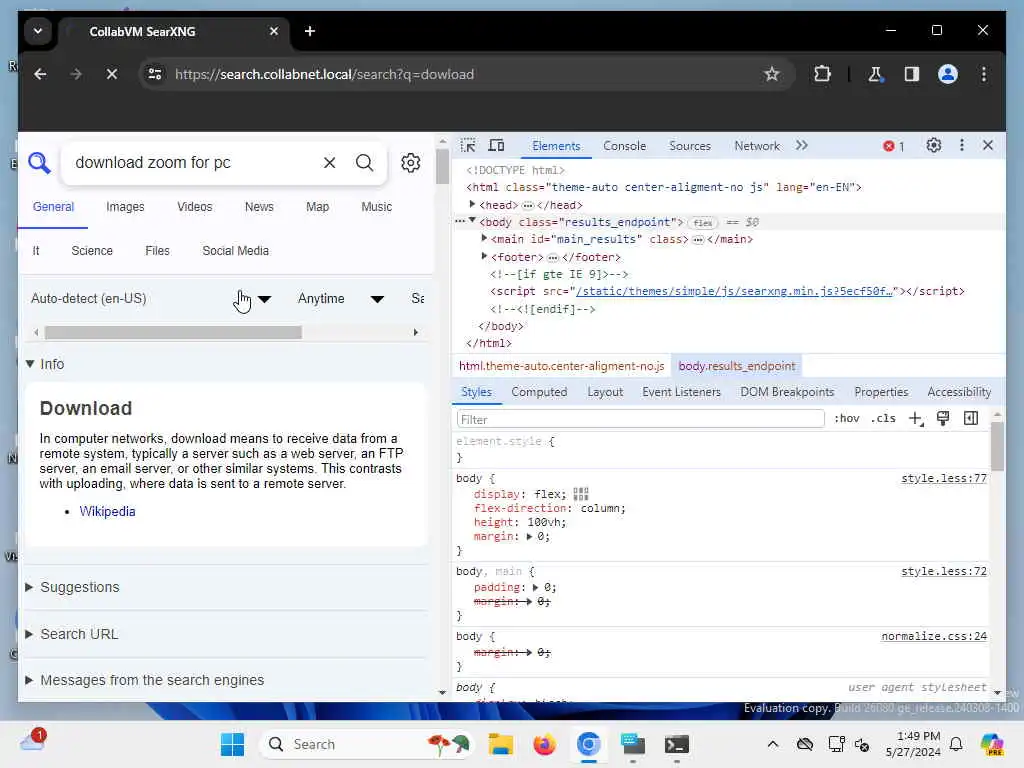Switch to the Sources tab
Image resolution: width=1024 pixels, height=768 pixels.
690,146
